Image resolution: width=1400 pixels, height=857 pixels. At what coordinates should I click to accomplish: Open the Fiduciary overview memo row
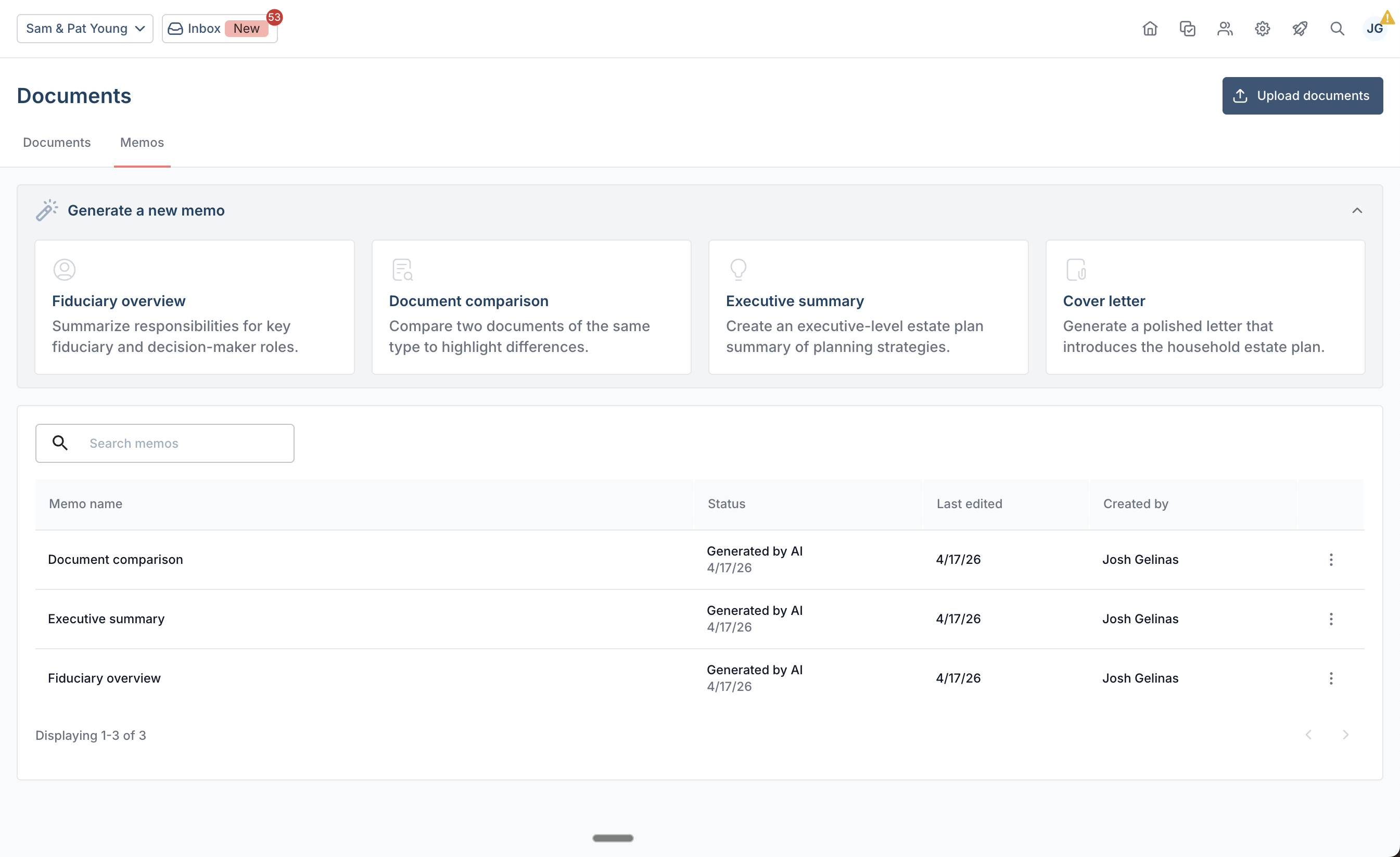click(x=699, y=678)
